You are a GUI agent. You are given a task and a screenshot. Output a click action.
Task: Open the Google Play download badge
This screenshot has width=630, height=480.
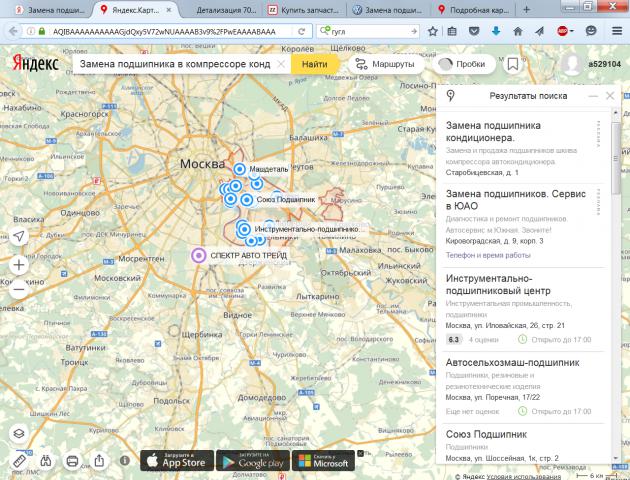point(253,460)
